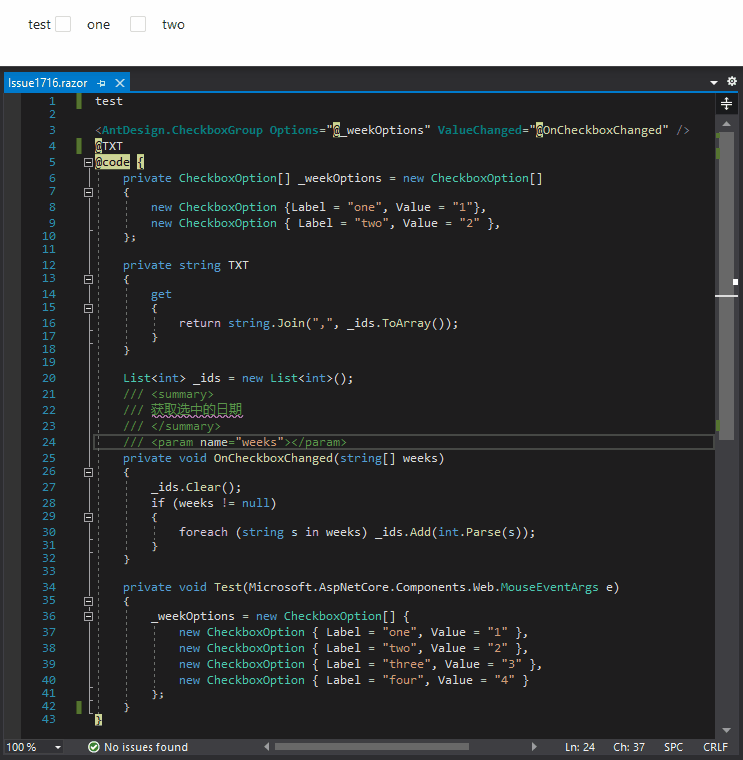Pin the Issue1716.razor tab
This screenshot has width=743, height=760.
(x=101, y=83)
